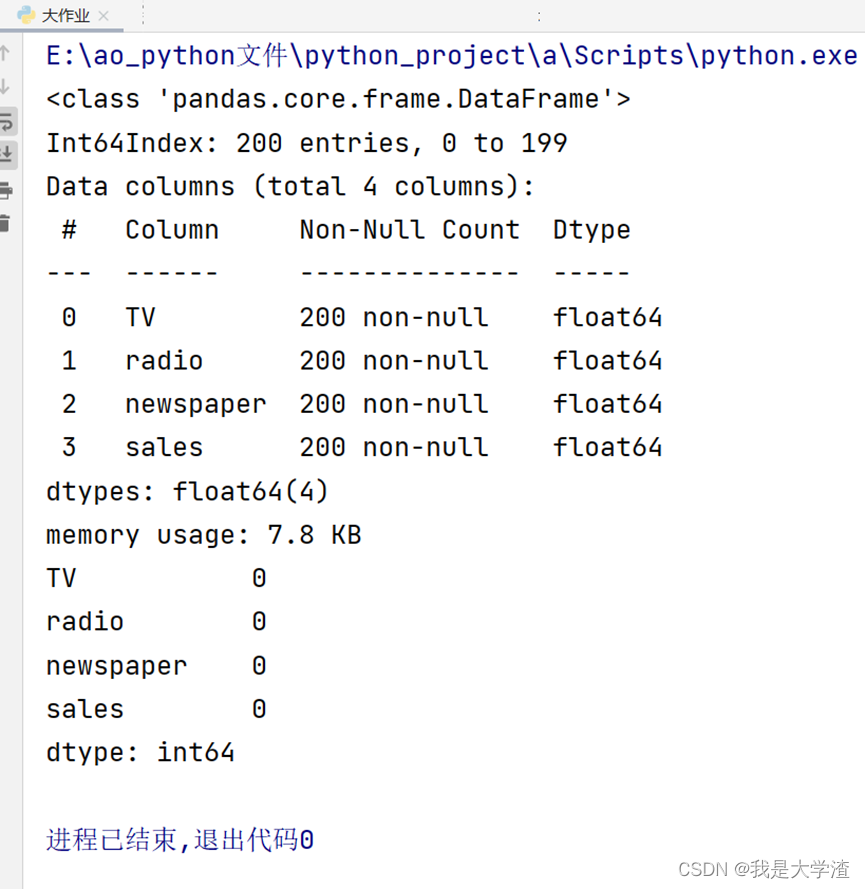Click the Python logo on 大作业 tab
The image size is (865, 889).
click(x=26, y=15)
